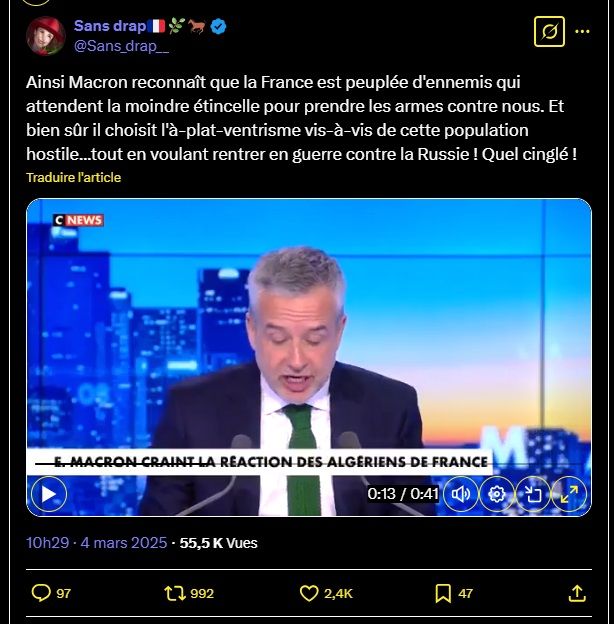Screen dimensions: 614x624
Task: Expand the video to fullscreen
Action: [x=569, y=494]
